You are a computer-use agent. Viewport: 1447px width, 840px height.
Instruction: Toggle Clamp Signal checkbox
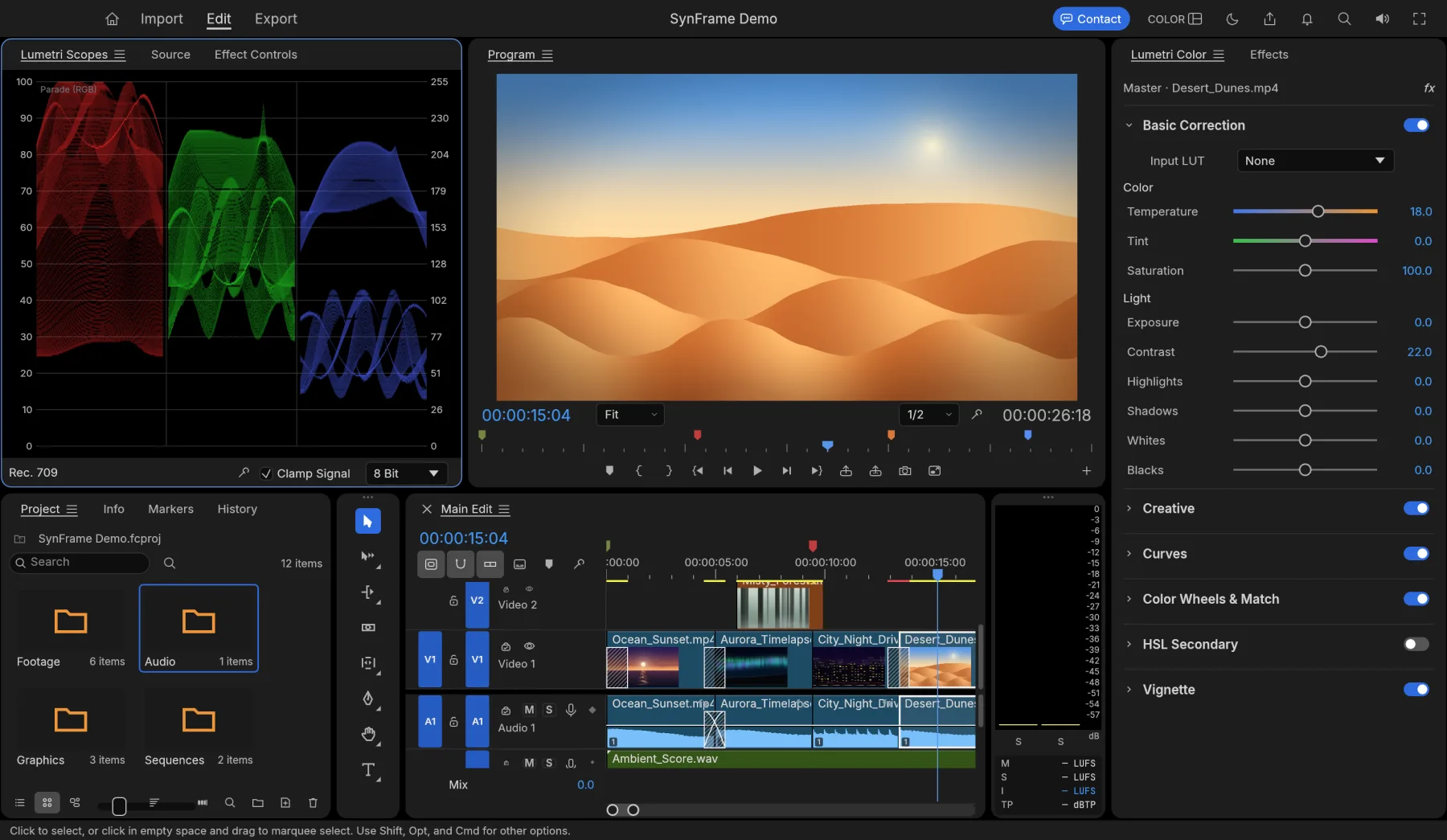[x=266, y=473]
